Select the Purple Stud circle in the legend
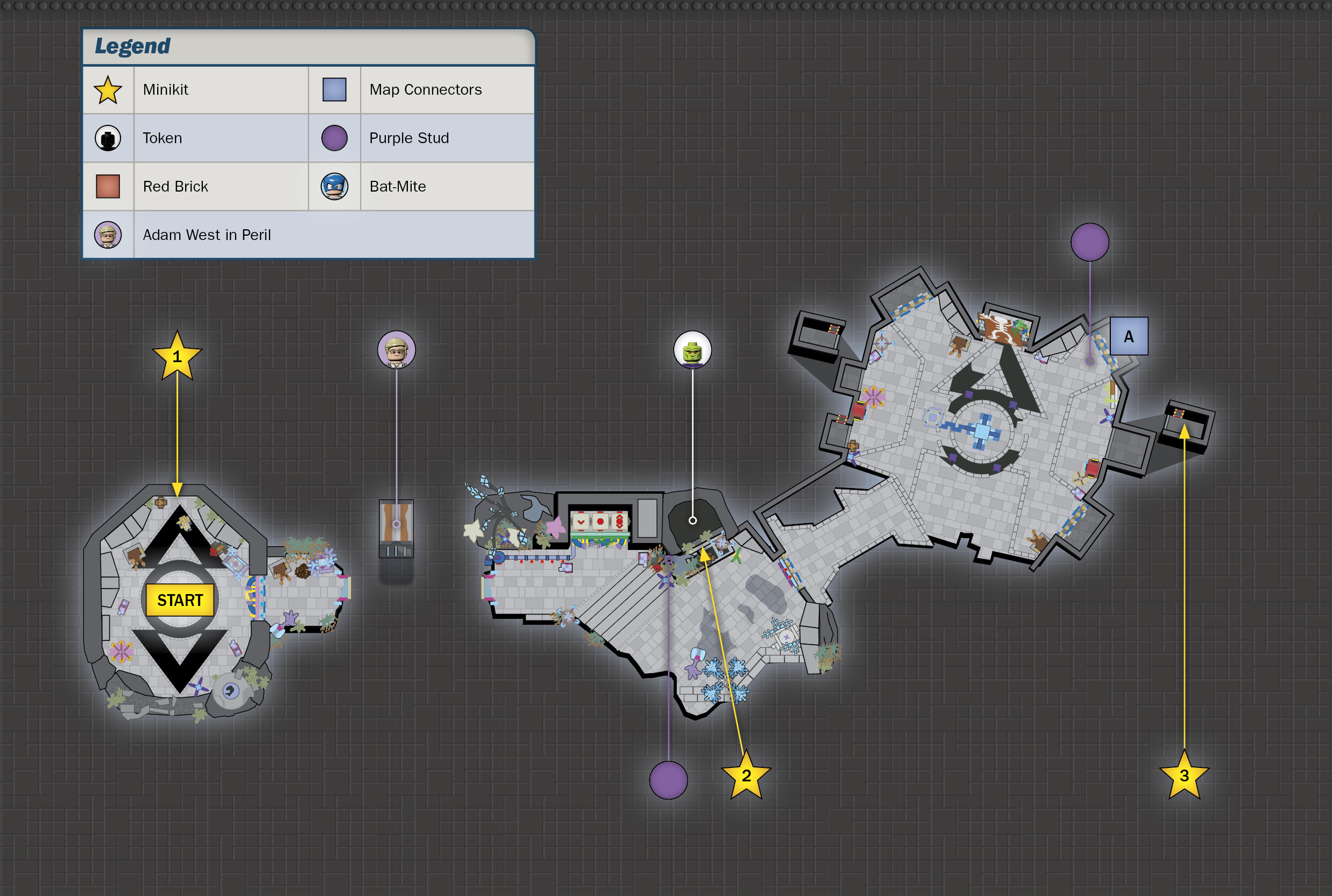This screenshot has height=896, width=1332. [334, 138]
